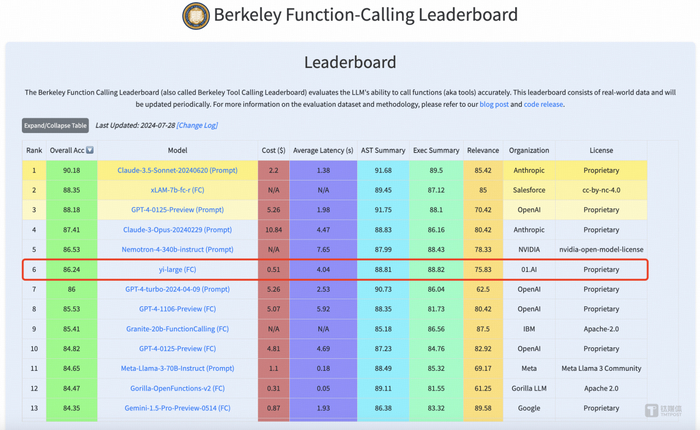Screen dimensions: 700x430
Task: Click the Relevance column header
Action: (x=483, y=151)
